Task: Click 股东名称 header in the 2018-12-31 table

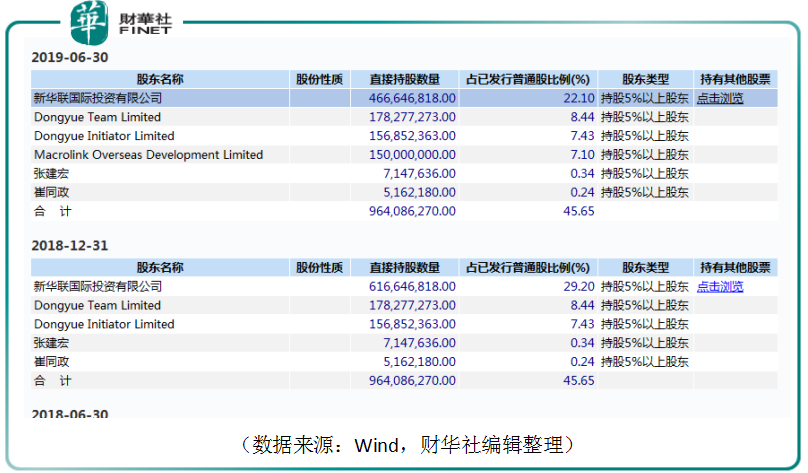Action: pos(160,267)
